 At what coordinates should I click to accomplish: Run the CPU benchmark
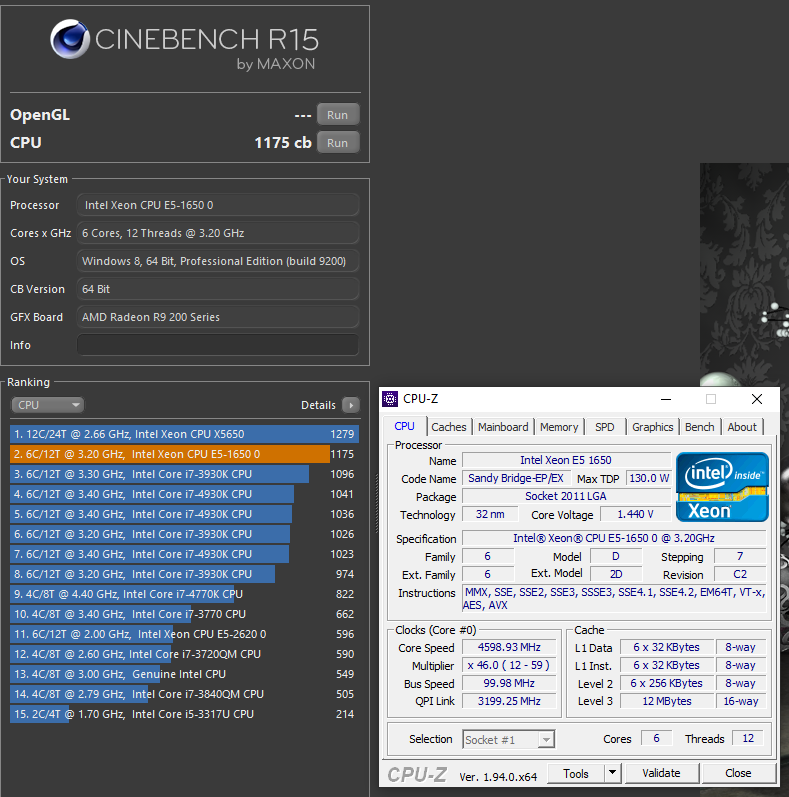[x=337, y=143]
